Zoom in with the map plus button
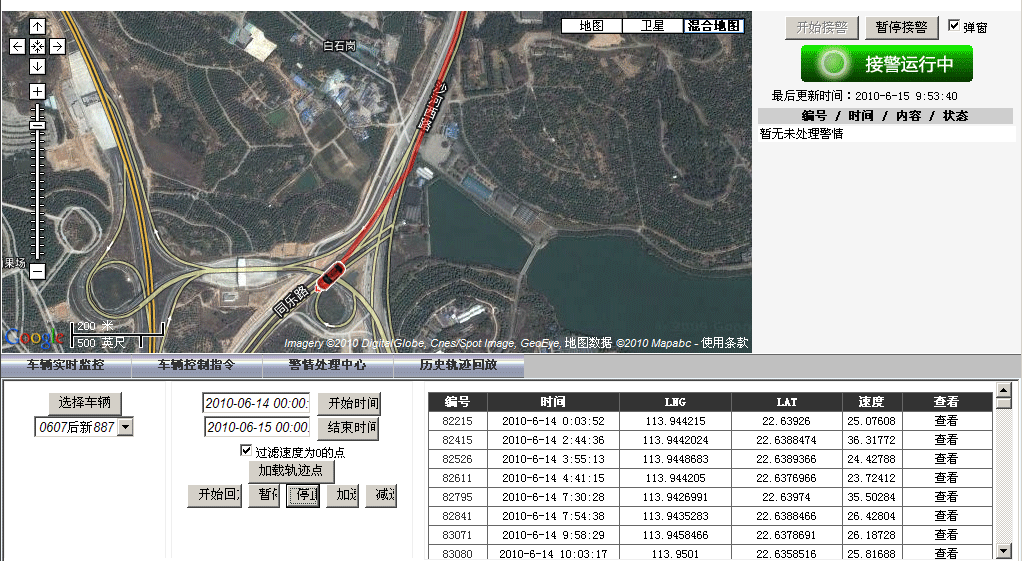This screenshot has height=561, width=1022. [37, 92]
